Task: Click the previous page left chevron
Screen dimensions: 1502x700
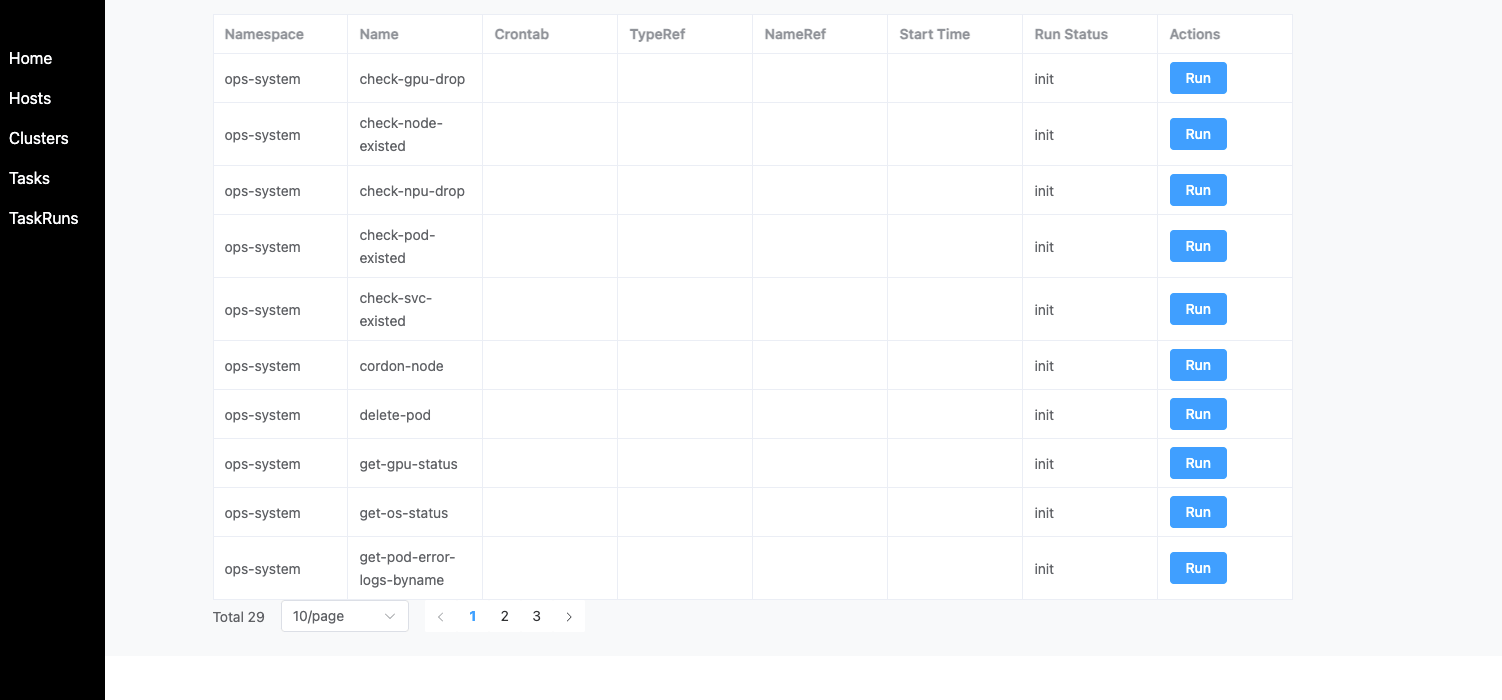Action: [x=441, y=617]
